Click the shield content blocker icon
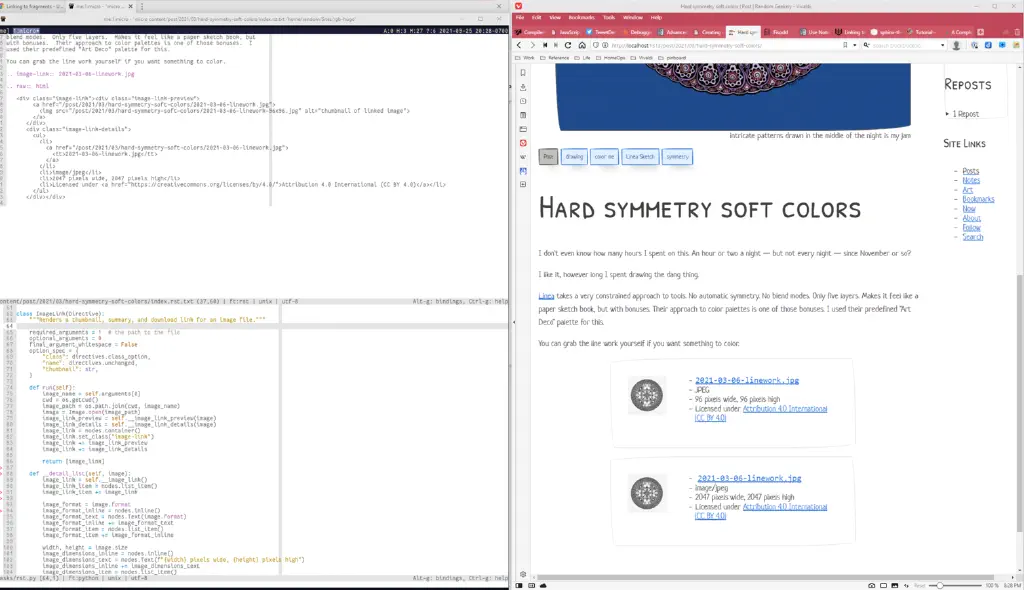This screenshot has width=1024, height=590. click(596, 45)
